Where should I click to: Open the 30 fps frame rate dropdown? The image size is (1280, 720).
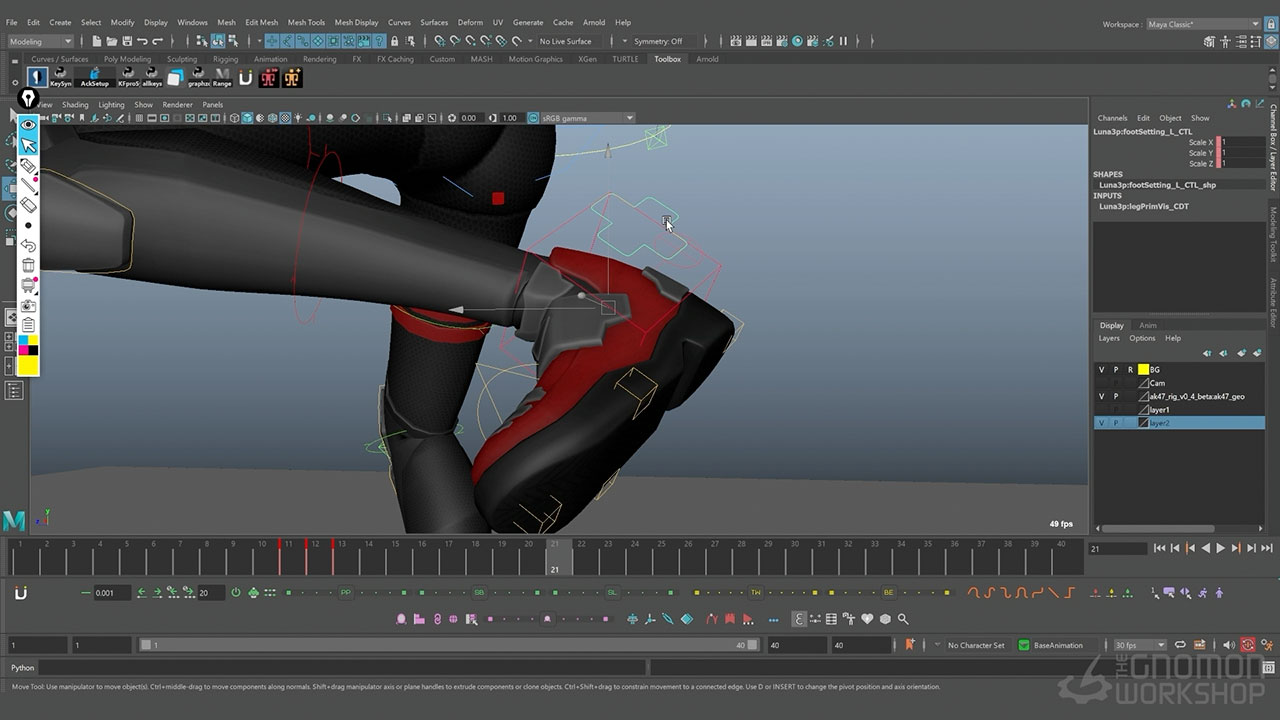coord(1140,645)
